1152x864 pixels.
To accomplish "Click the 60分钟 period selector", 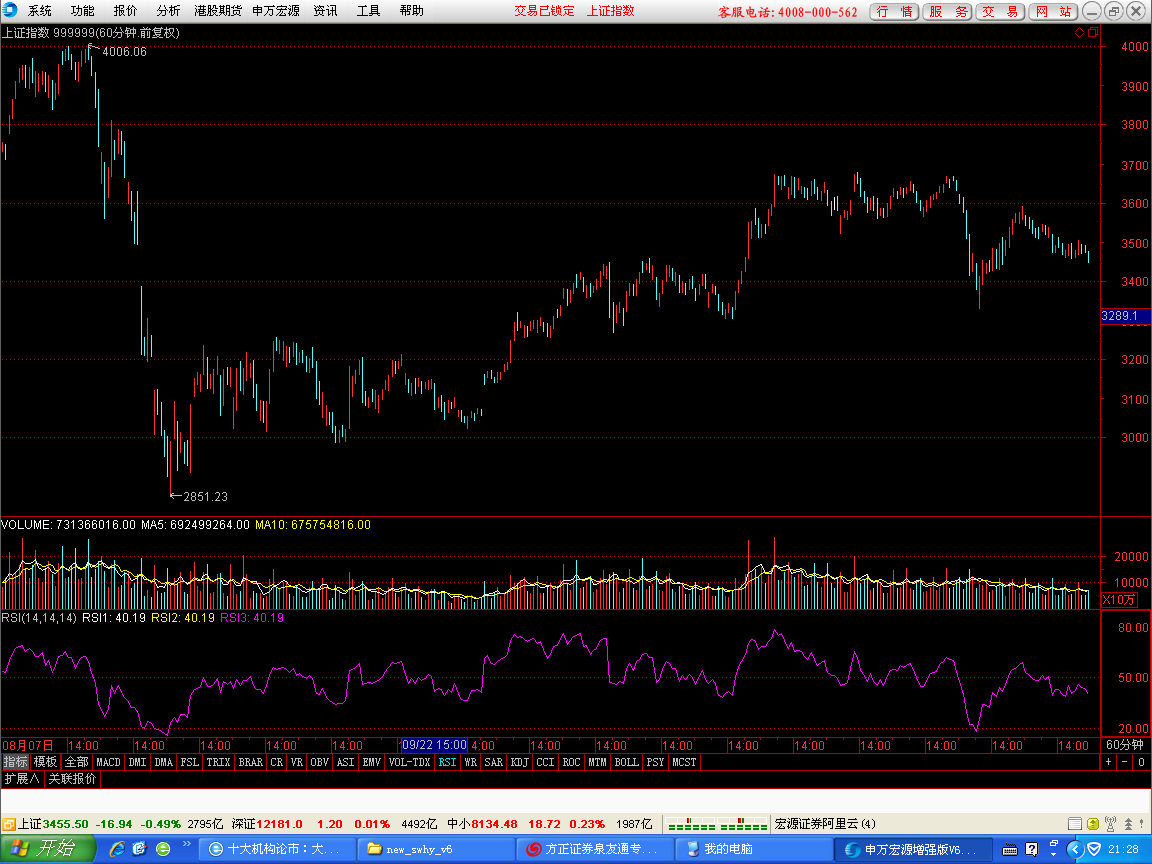I will (1125, 745).
